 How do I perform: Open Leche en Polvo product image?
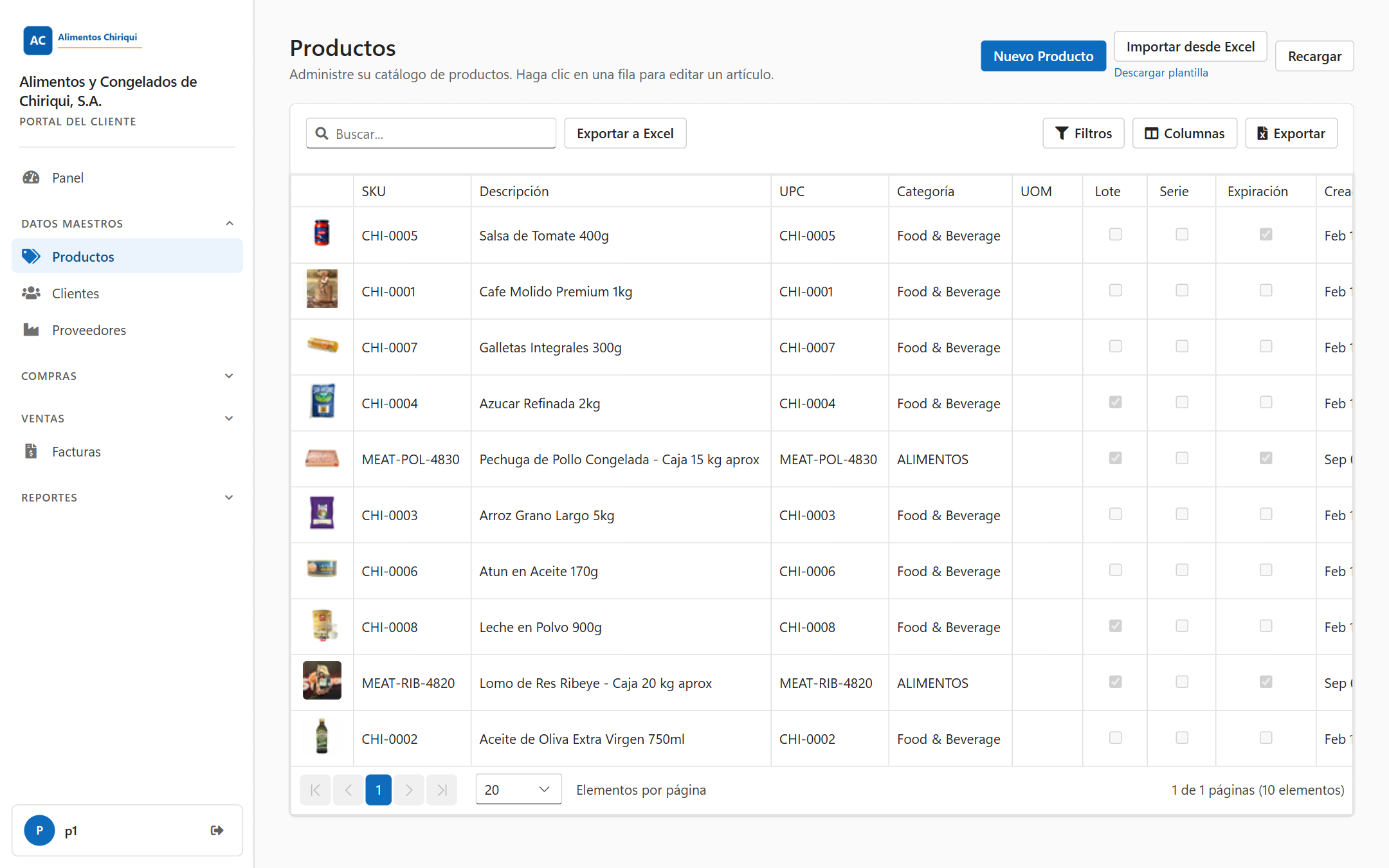pyautogui.click(x=323, y=625)
